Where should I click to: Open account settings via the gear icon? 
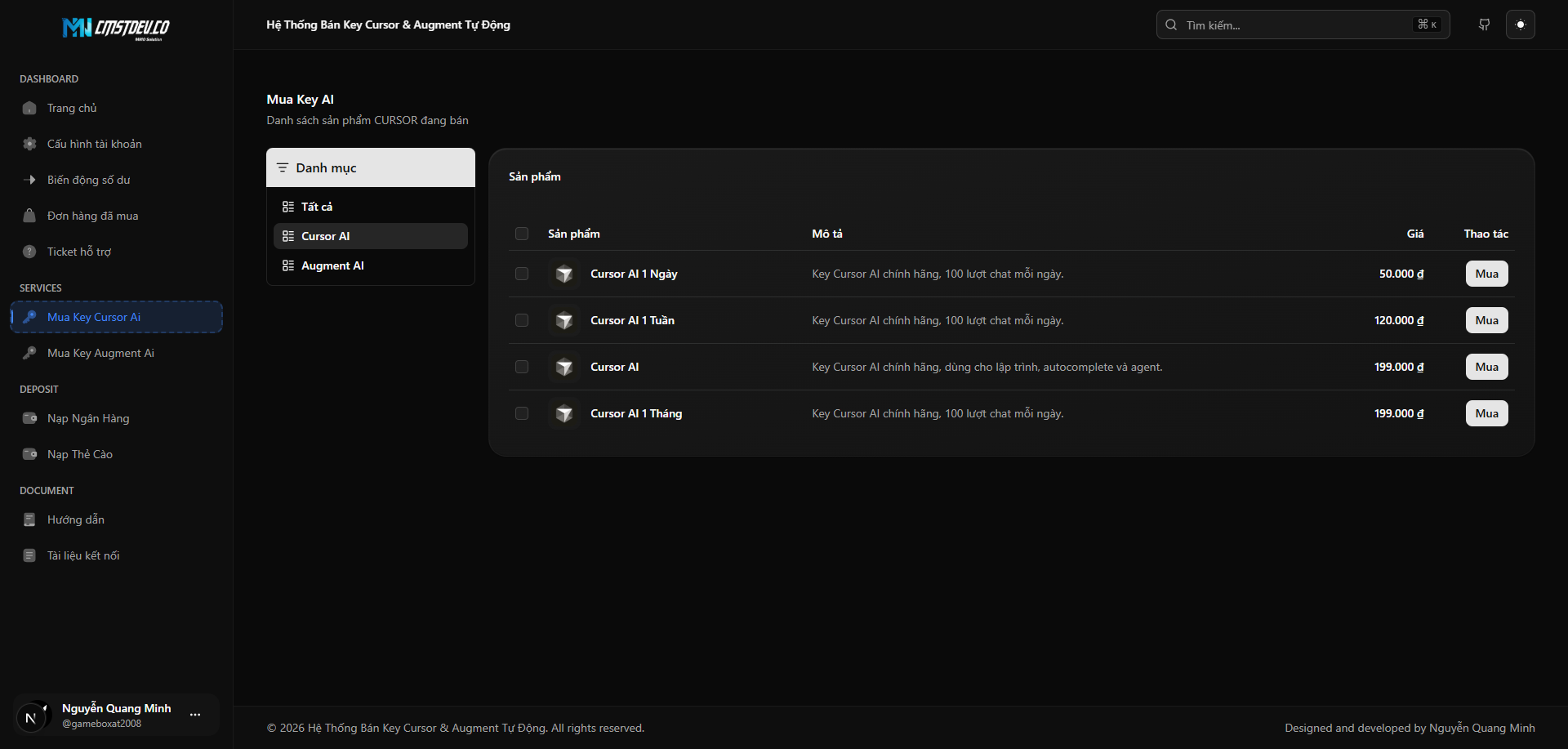pos(29,143)
